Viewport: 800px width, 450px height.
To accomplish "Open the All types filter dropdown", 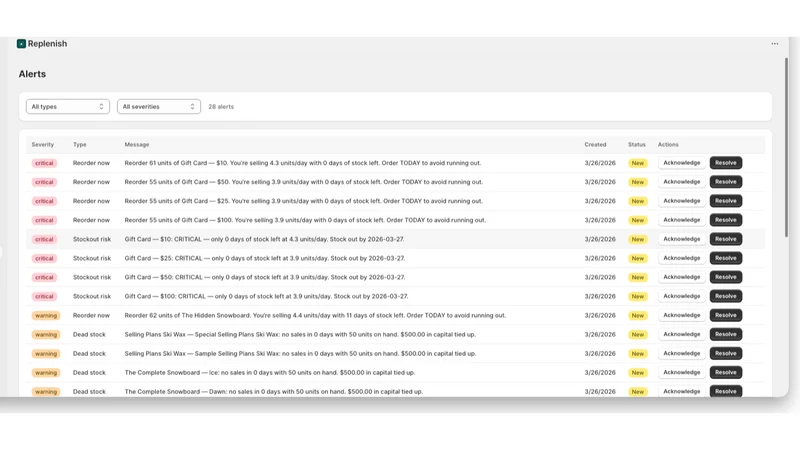I will [x=68, y=107].
